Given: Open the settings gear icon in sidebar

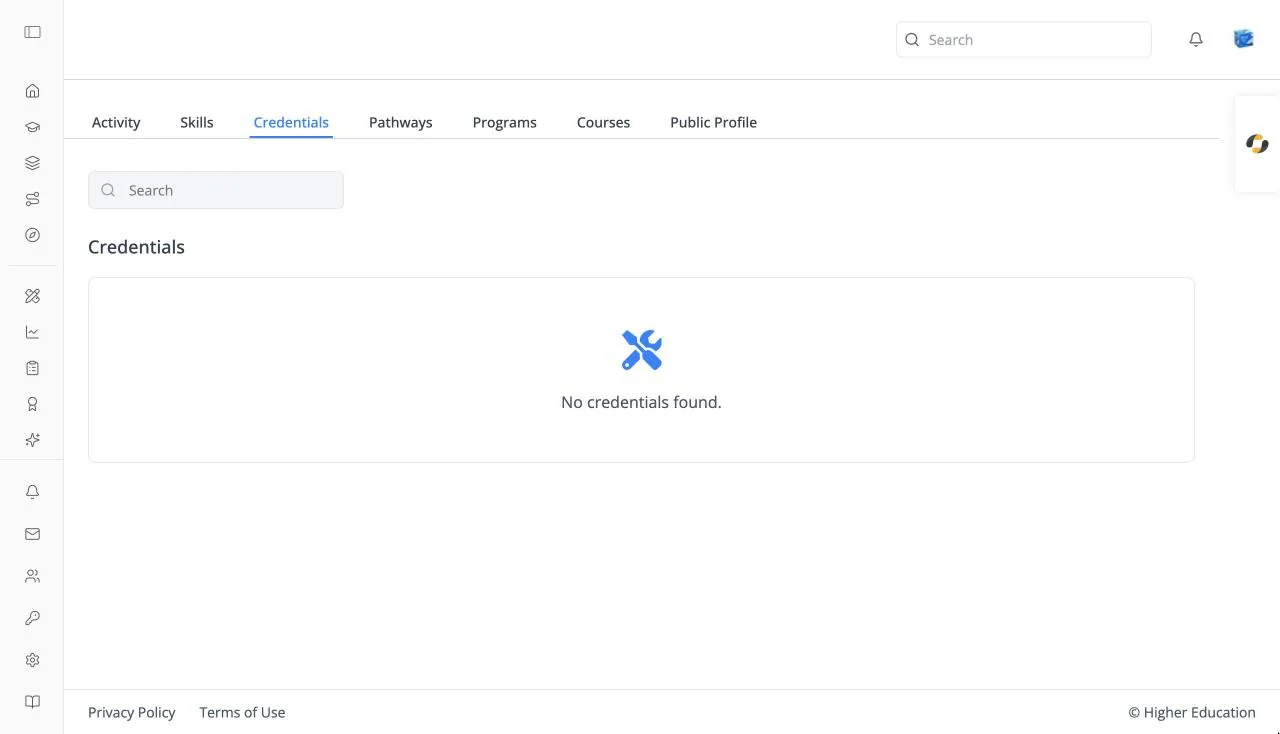Looking at the screenshot, I should point(32,660).
